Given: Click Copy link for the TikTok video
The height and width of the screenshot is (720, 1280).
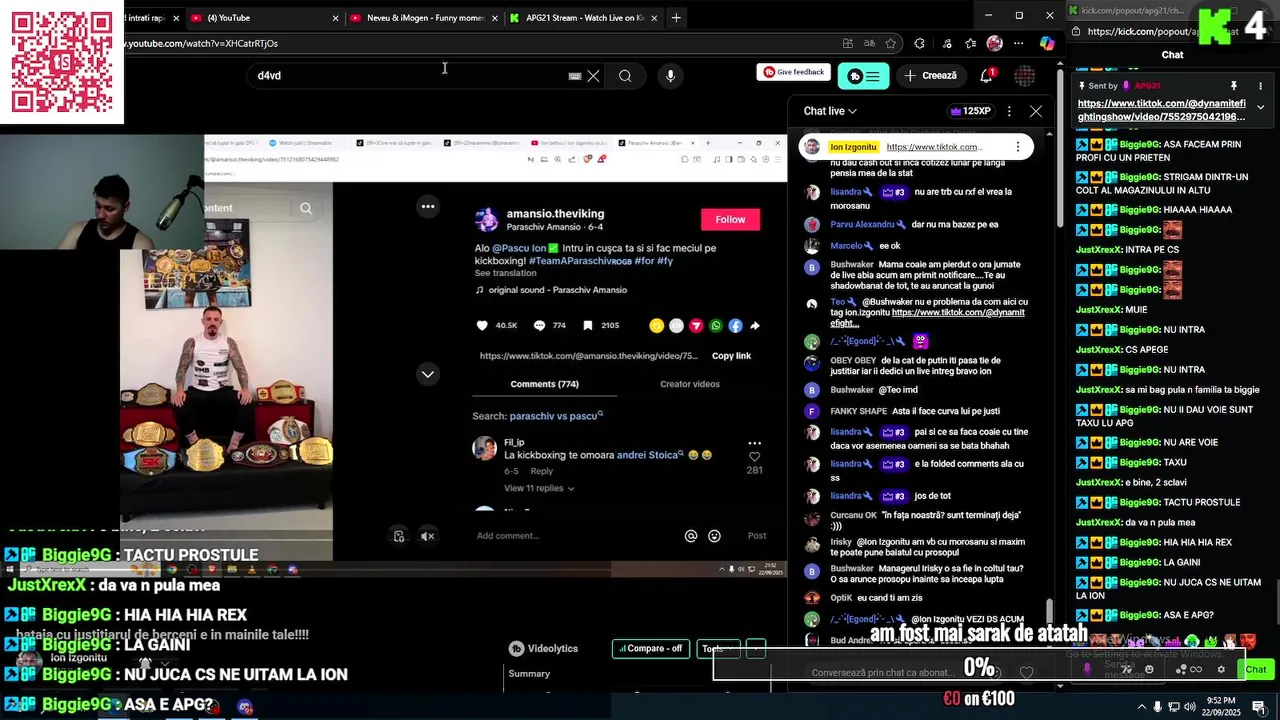Looking at the screenshot, I should (x=731, y=356).
